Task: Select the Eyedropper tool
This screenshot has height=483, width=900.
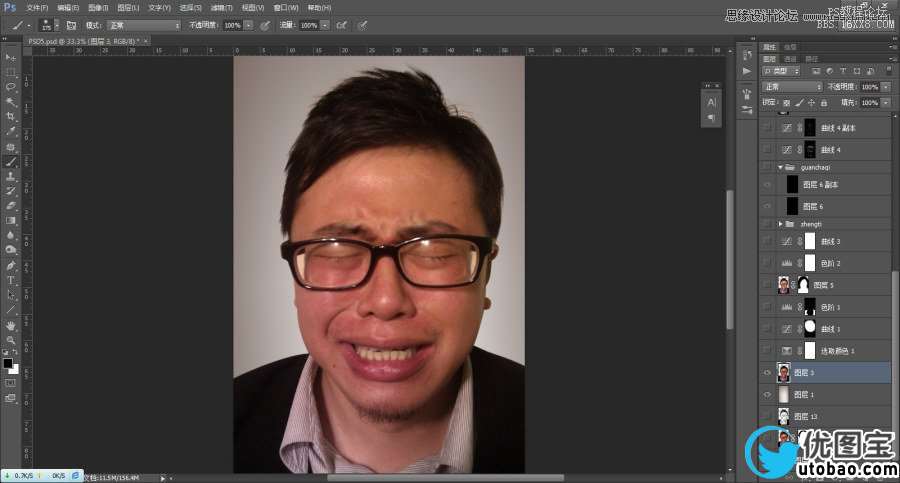Action: (x=10, y=132)
